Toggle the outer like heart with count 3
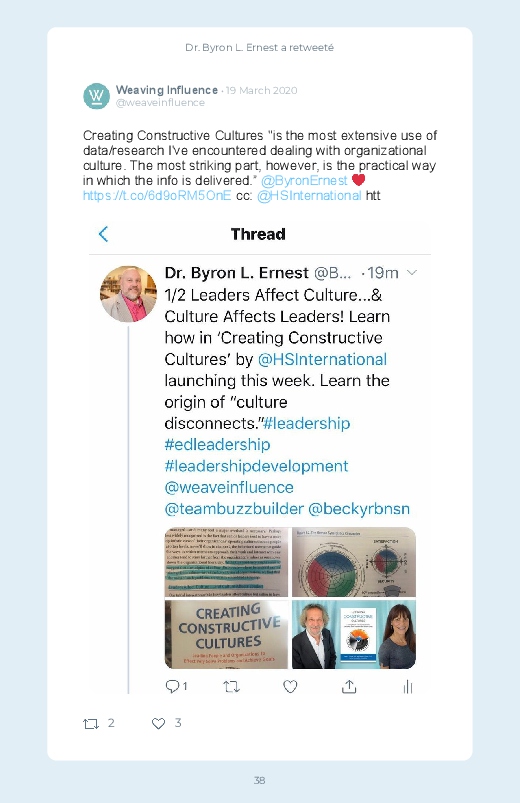 [158, 723]
